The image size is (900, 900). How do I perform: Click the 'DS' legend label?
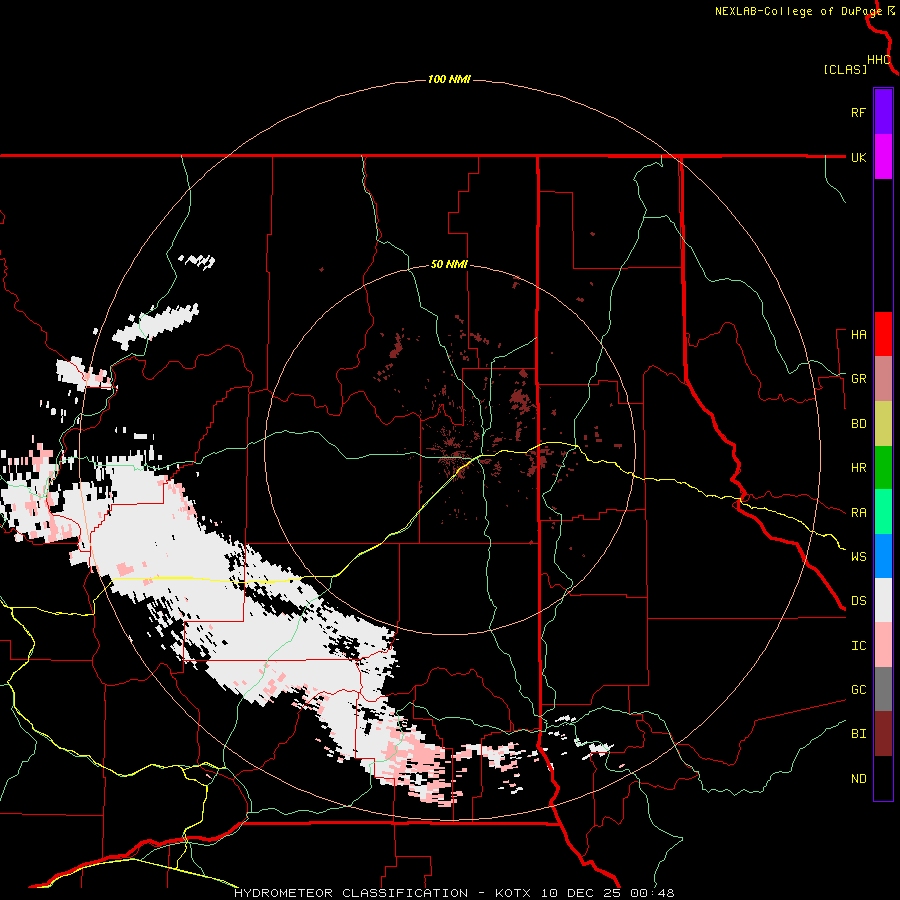click(x=858, y=601)
